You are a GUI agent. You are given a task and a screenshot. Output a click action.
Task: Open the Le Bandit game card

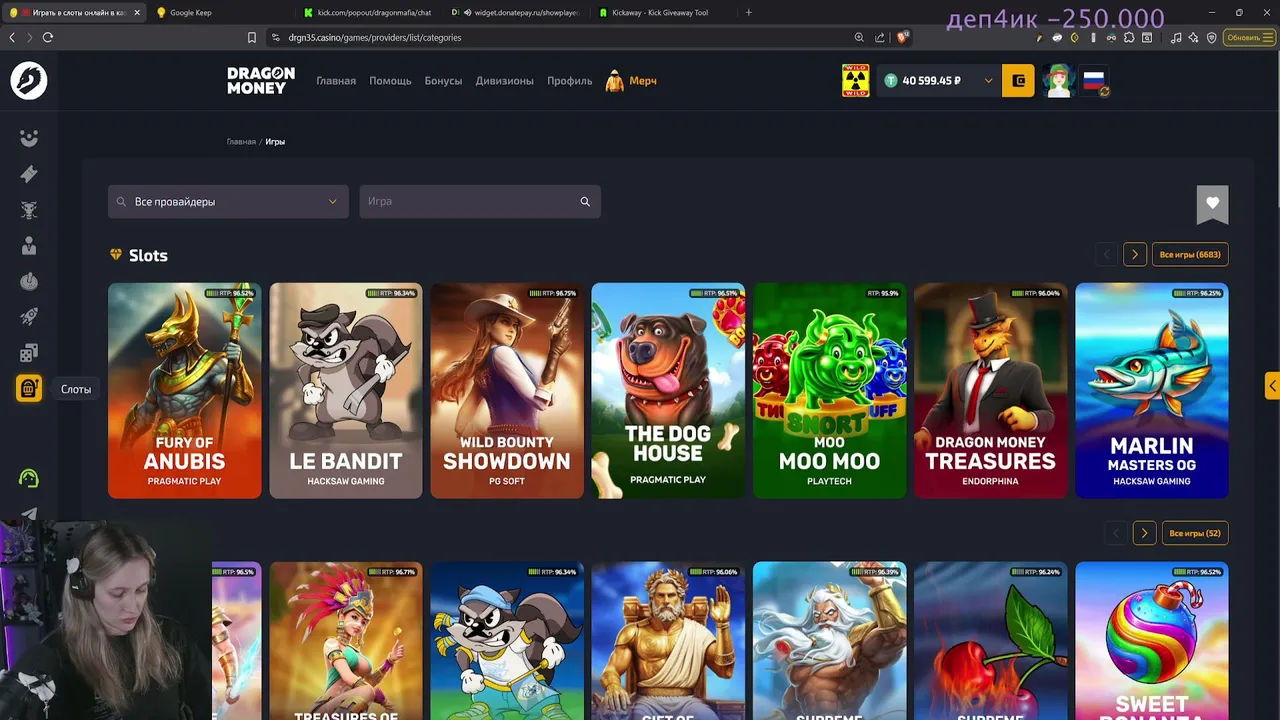point(346,390)
